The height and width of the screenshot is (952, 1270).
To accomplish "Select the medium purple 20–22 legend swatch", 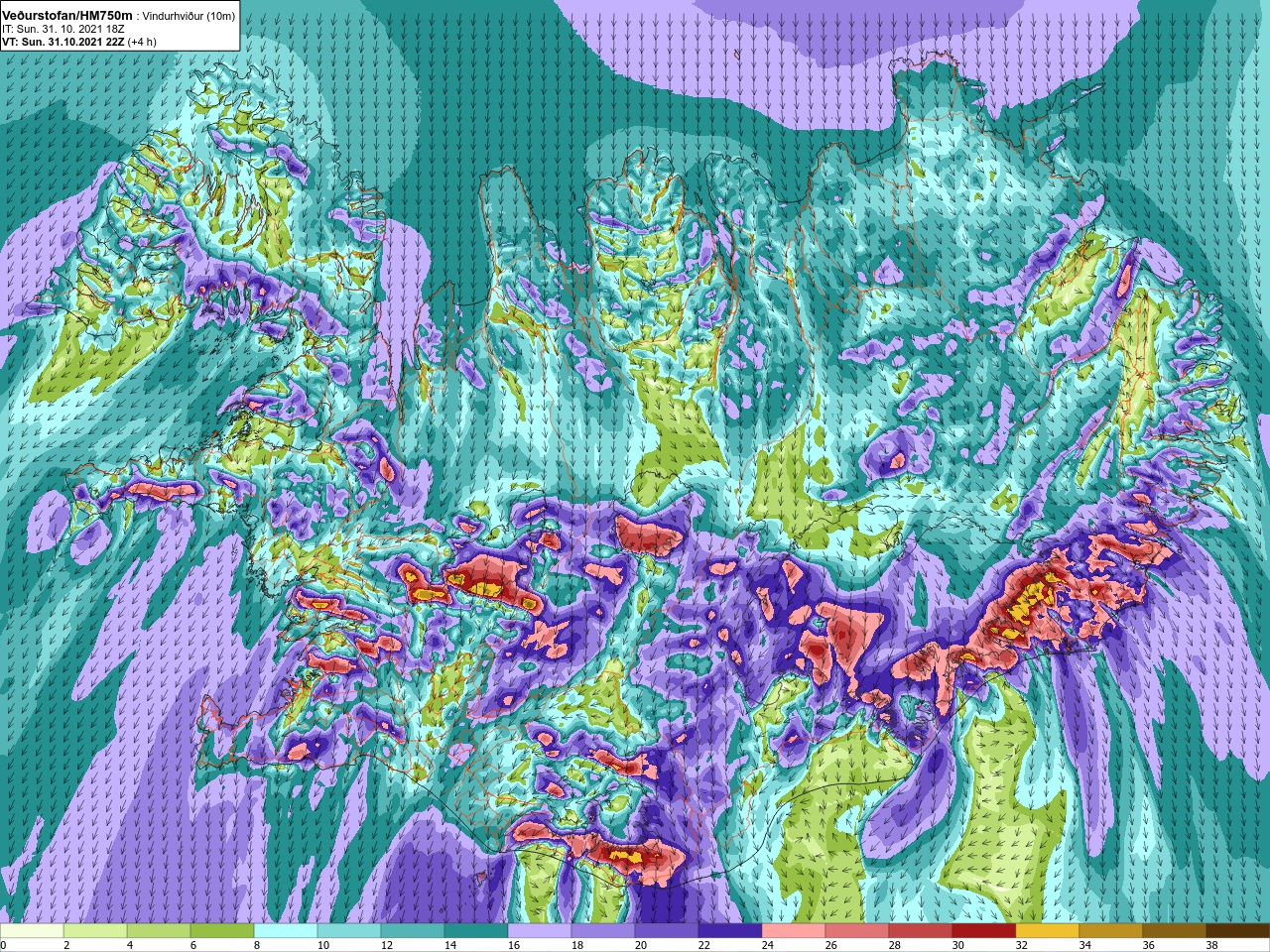I will click(667, 931).
